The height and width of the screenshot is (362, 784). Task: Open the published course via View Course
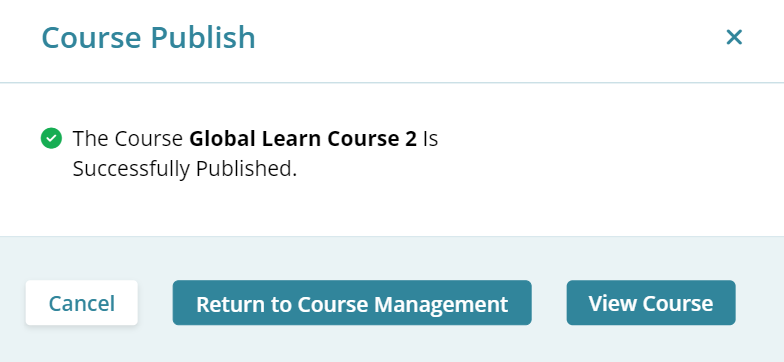[651, 303]
